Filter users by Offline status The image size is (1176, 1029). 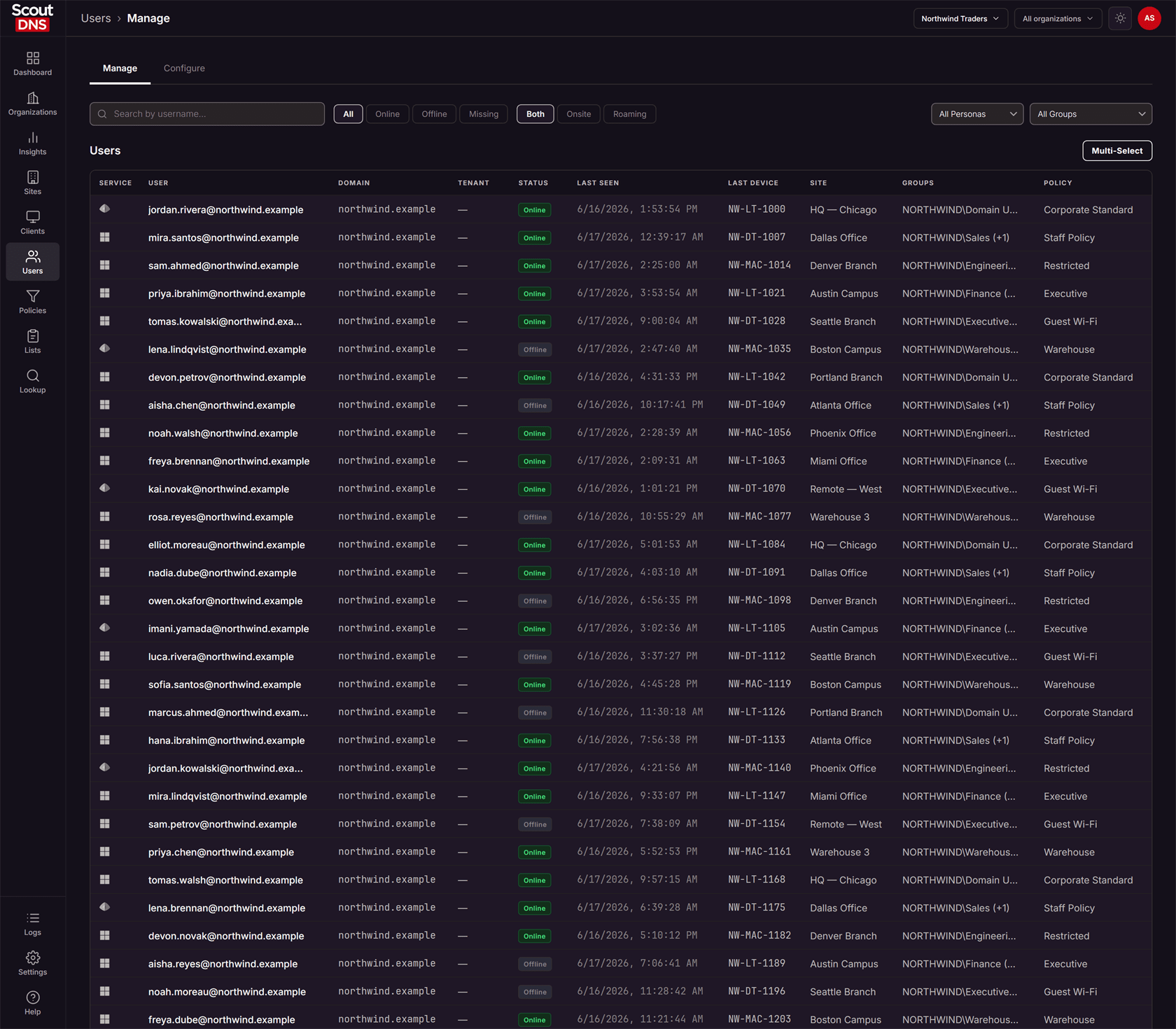(x=434, y=114)
